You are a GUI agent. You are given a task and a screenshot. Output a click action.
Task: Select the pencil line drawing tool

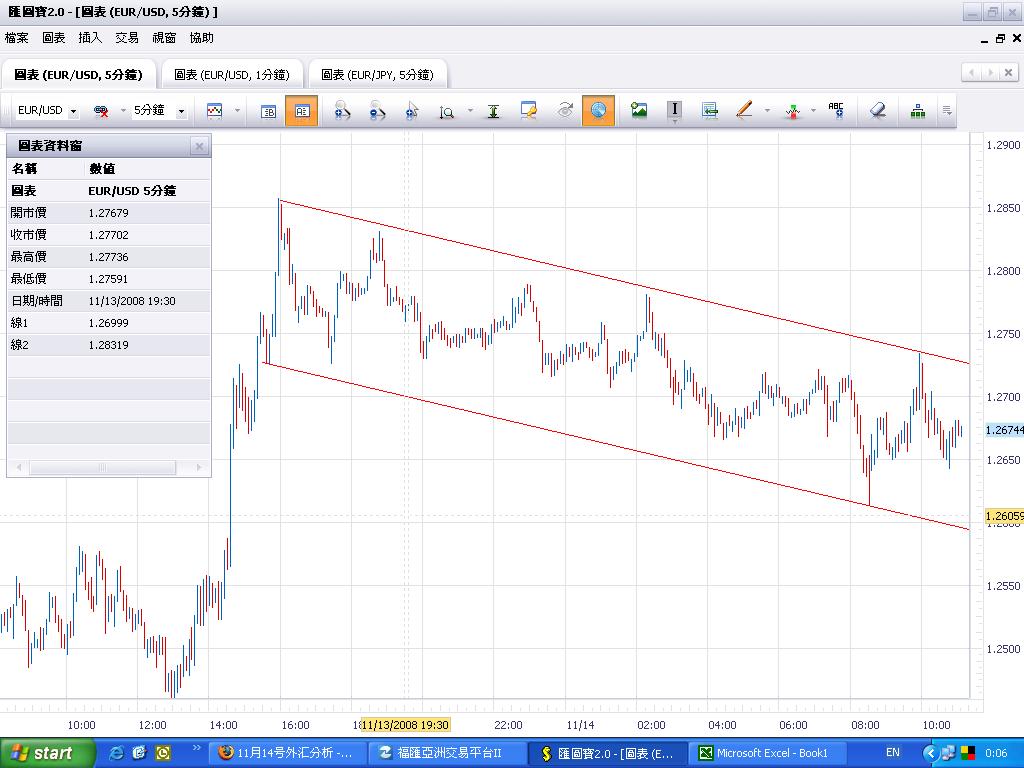click(744, 110)
